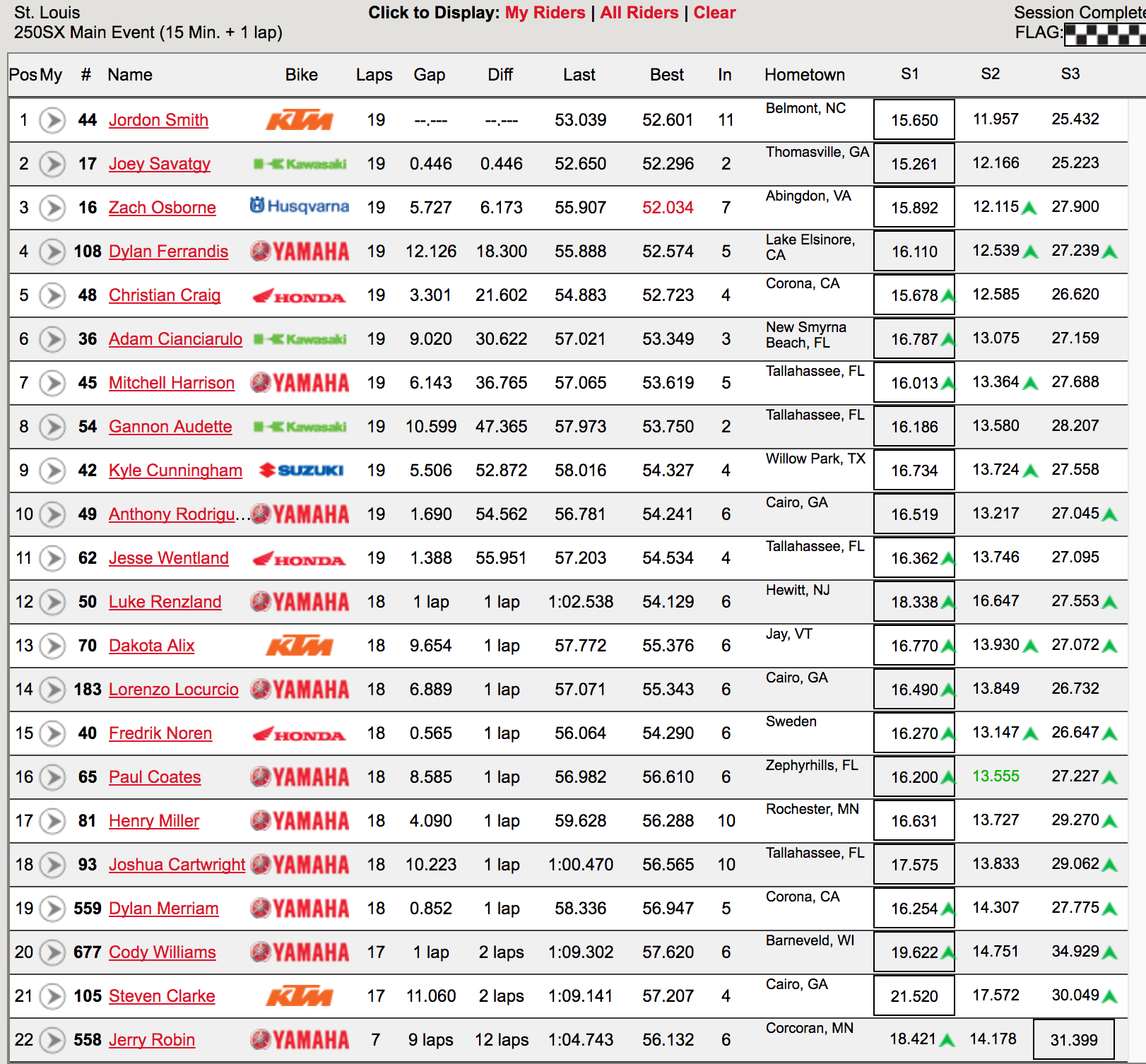
Task: Click the My Rider arrow icon for Dylan Ferrandis
Action: (x=52, y=252)
